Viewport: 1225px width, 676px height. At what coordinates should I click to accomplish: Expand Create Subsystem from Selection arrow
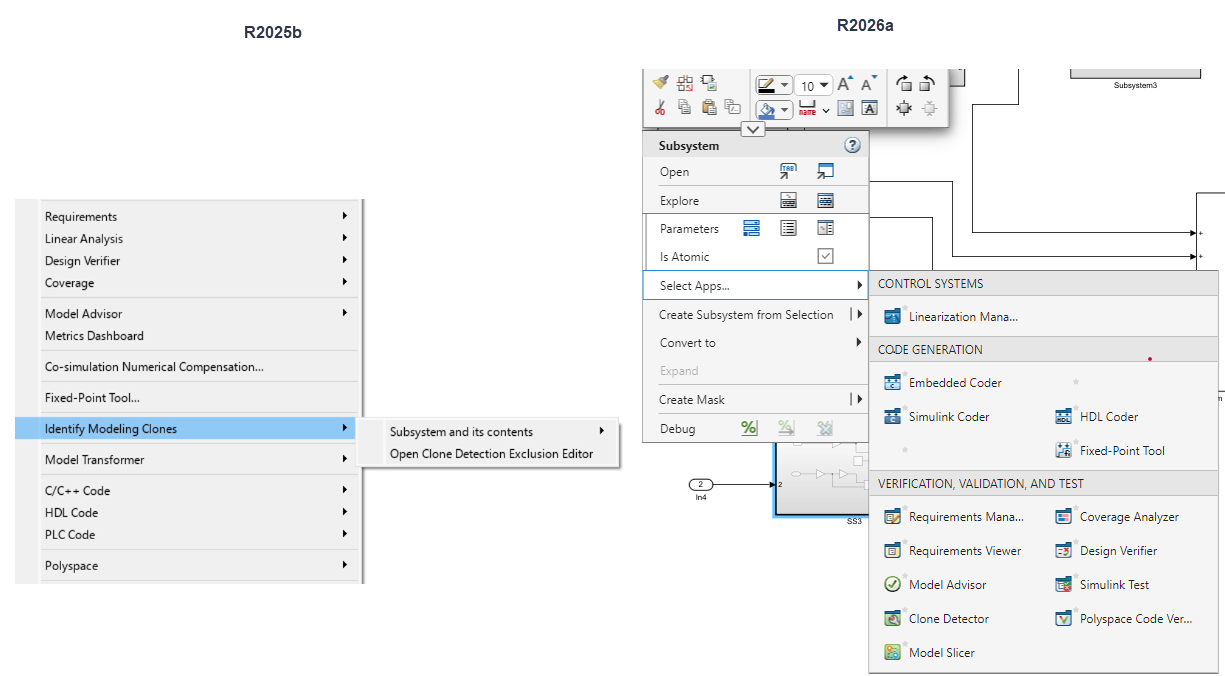[x=859, y=315]
